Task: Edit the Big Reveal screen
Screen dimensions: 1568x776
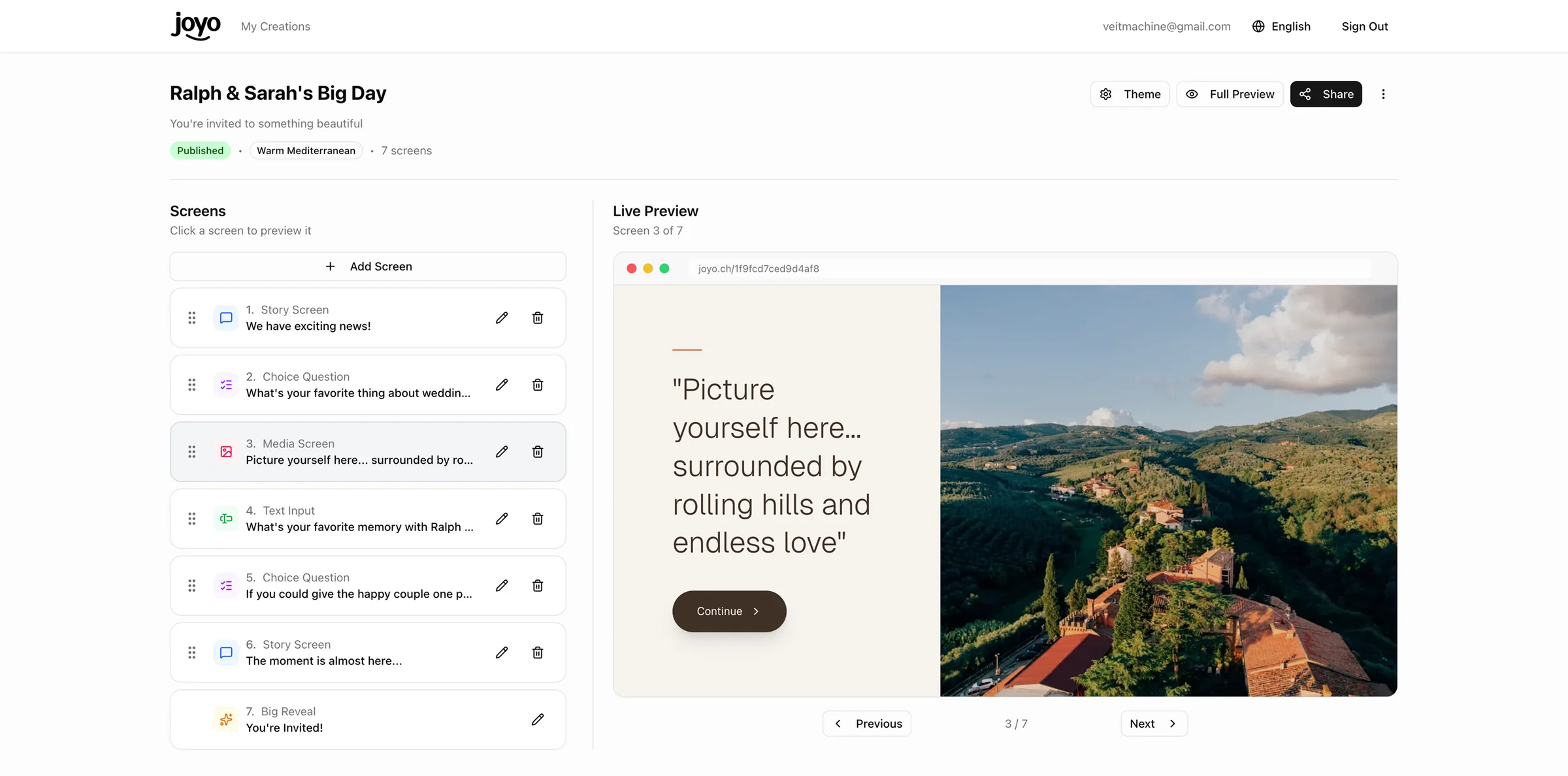Action: click(x=538, y=720)
